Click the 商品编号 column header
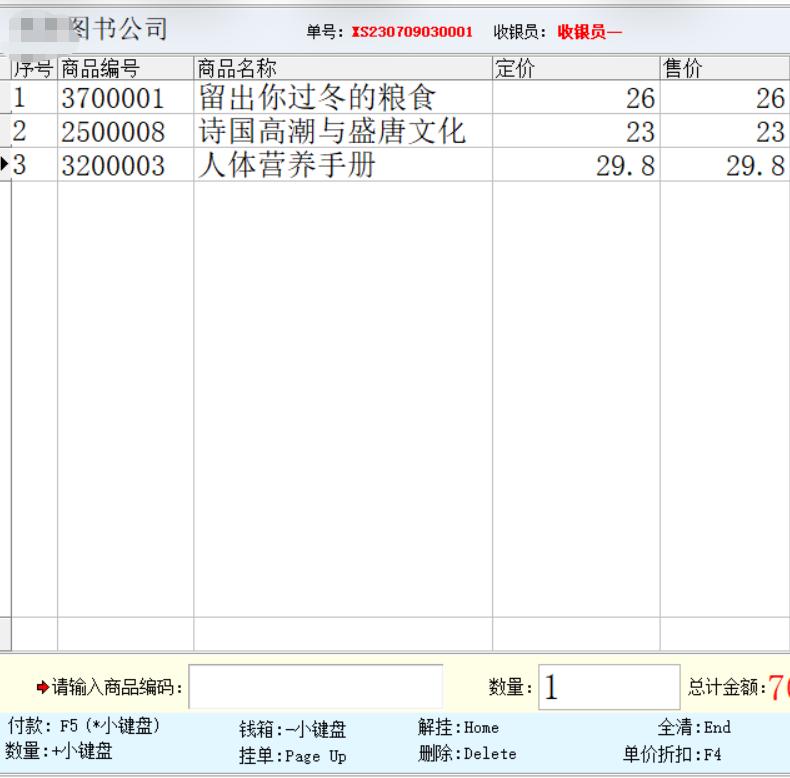 click(125, 68)
